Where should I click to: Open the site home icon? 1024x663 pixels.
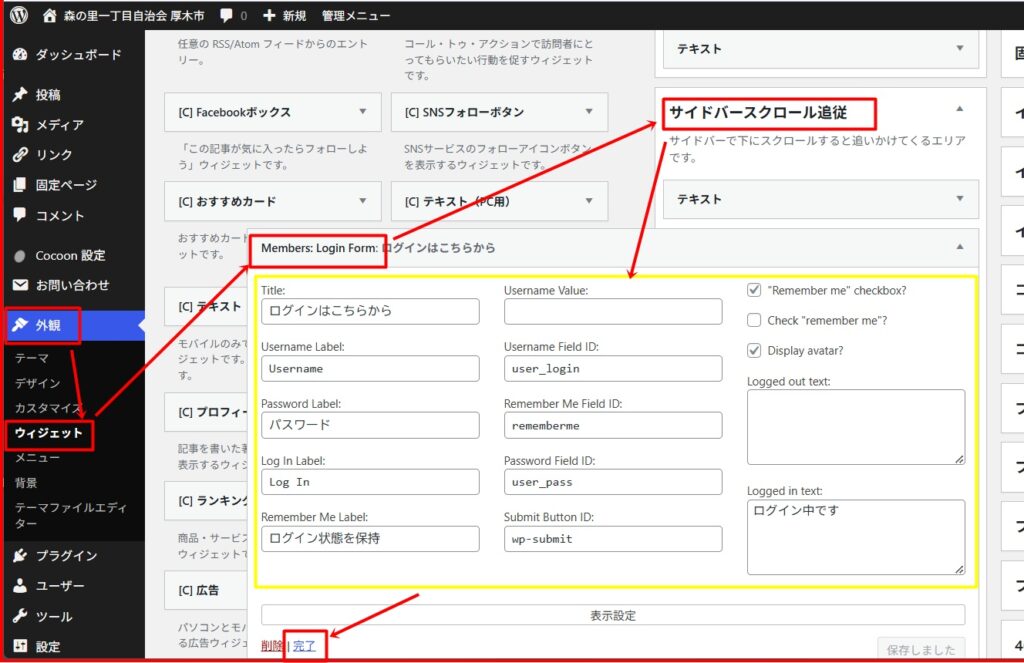tap(50, 15)
